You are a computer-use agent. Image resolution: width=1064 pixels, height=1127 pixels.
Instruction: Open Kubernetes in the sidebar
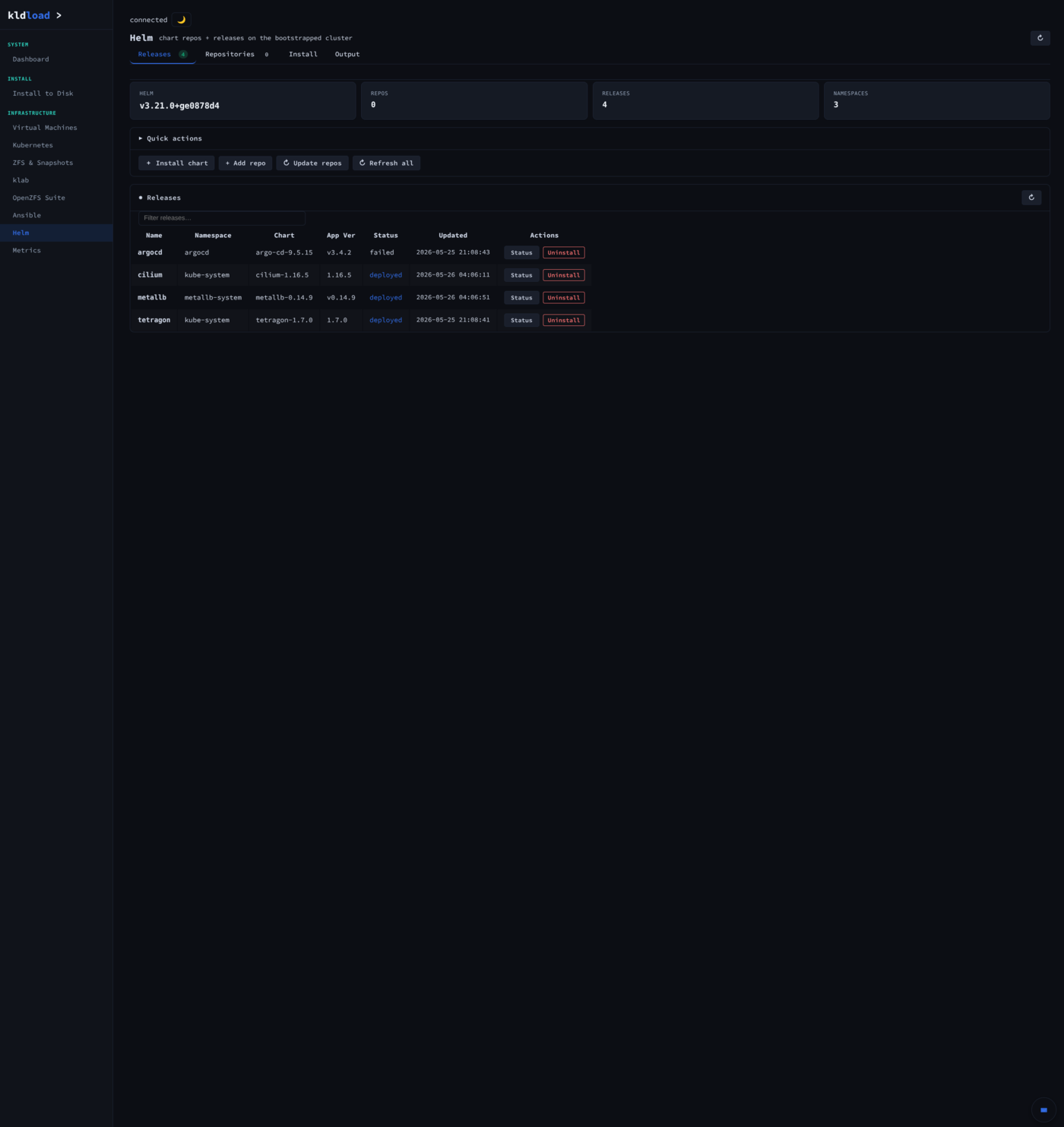pos(56,145)
